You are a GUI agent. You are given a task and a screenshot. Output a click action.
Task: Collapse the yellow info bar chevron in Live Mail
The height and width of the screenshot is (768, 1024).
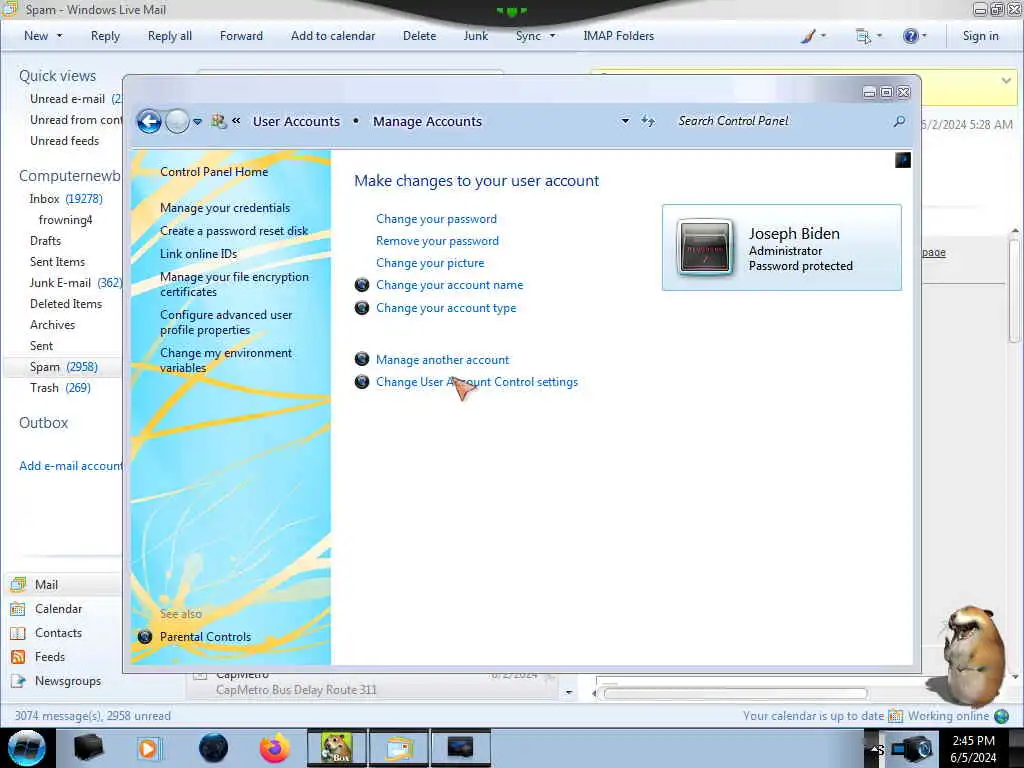[1006, 81]
